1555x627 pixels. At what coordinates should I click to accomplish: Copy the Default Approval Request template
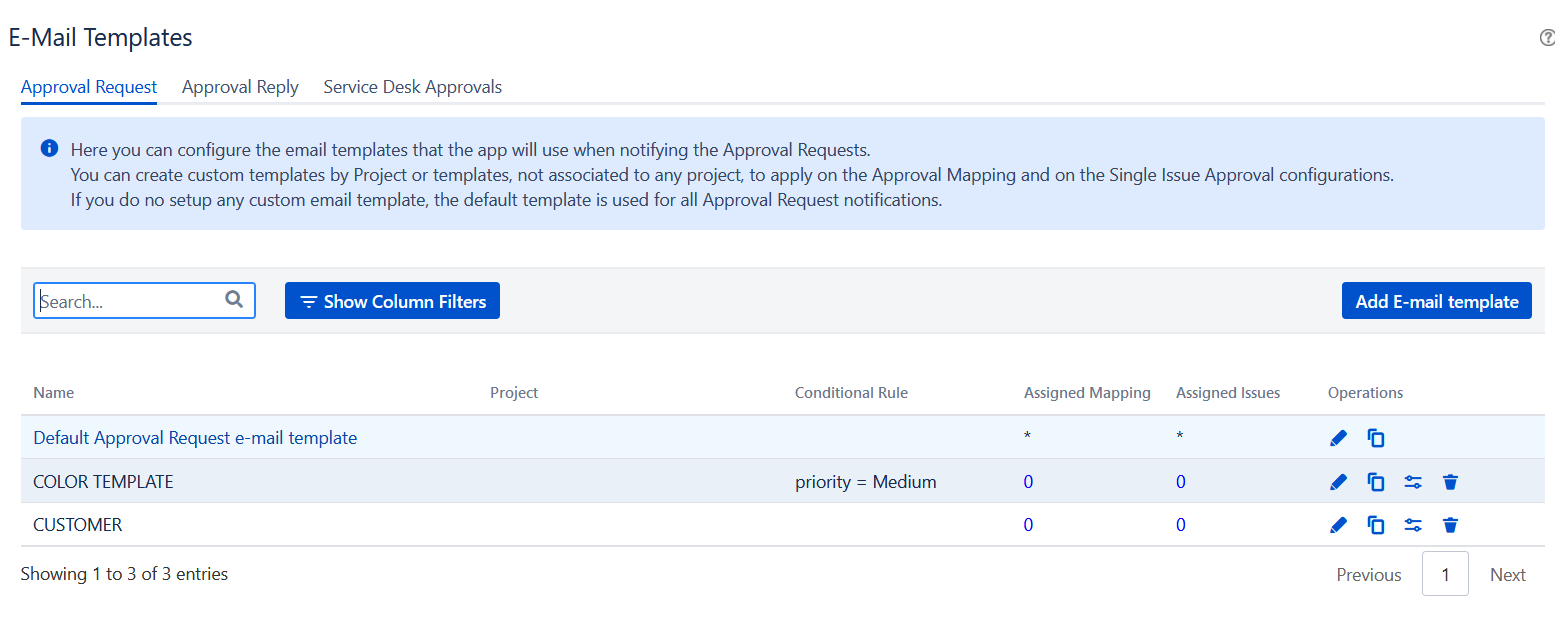(x=1376, y=438)
